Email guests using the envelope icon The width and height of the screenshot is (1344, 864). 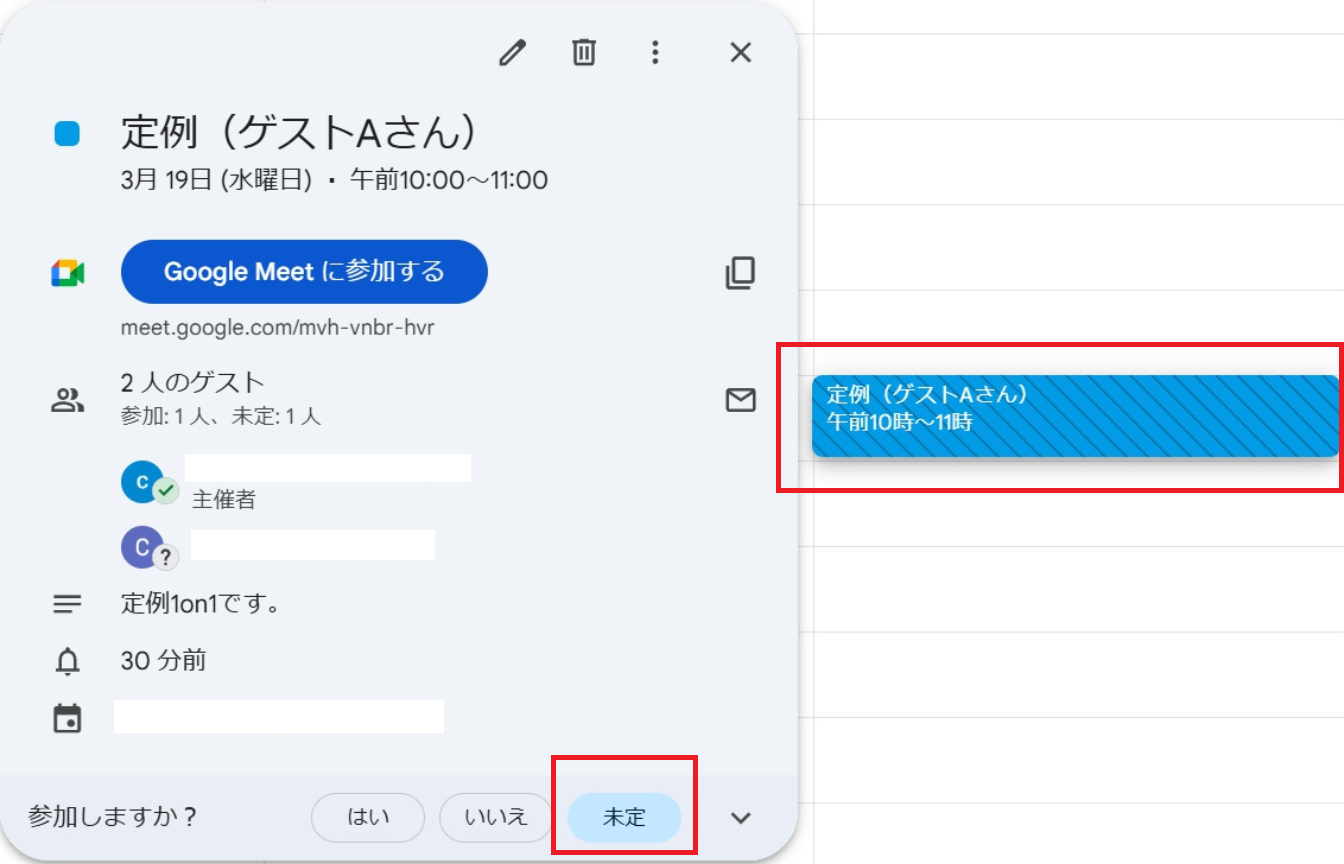click(x=740, y=401)
